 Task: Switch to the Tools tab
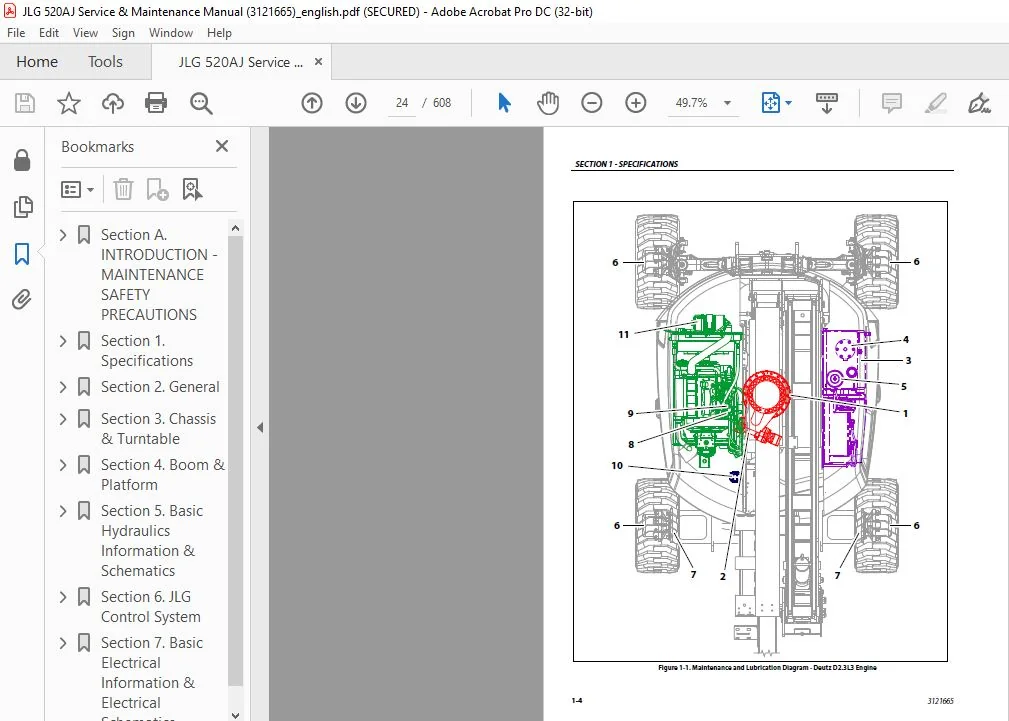105,62
